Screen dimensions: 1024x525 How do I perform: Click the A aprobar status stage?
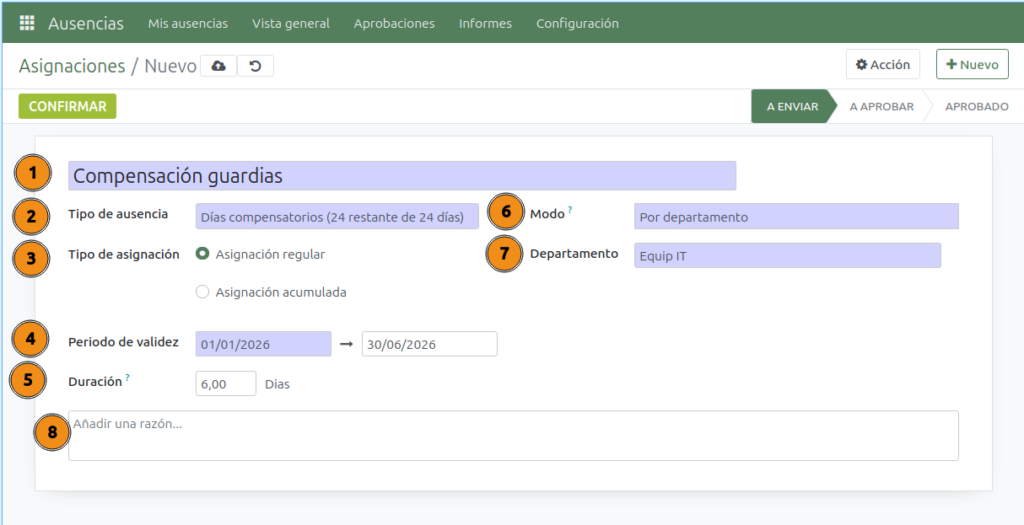click(881, 106)
